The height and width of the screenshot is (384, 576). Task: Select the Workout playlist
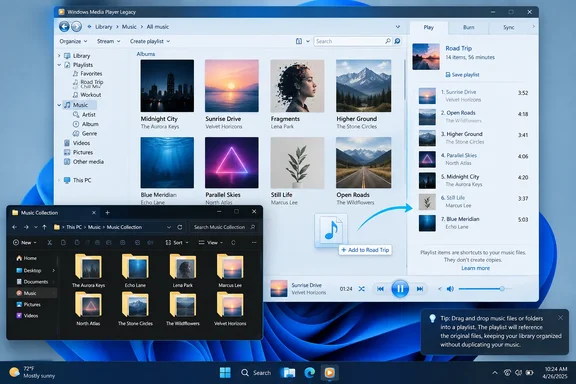(87, 95)
